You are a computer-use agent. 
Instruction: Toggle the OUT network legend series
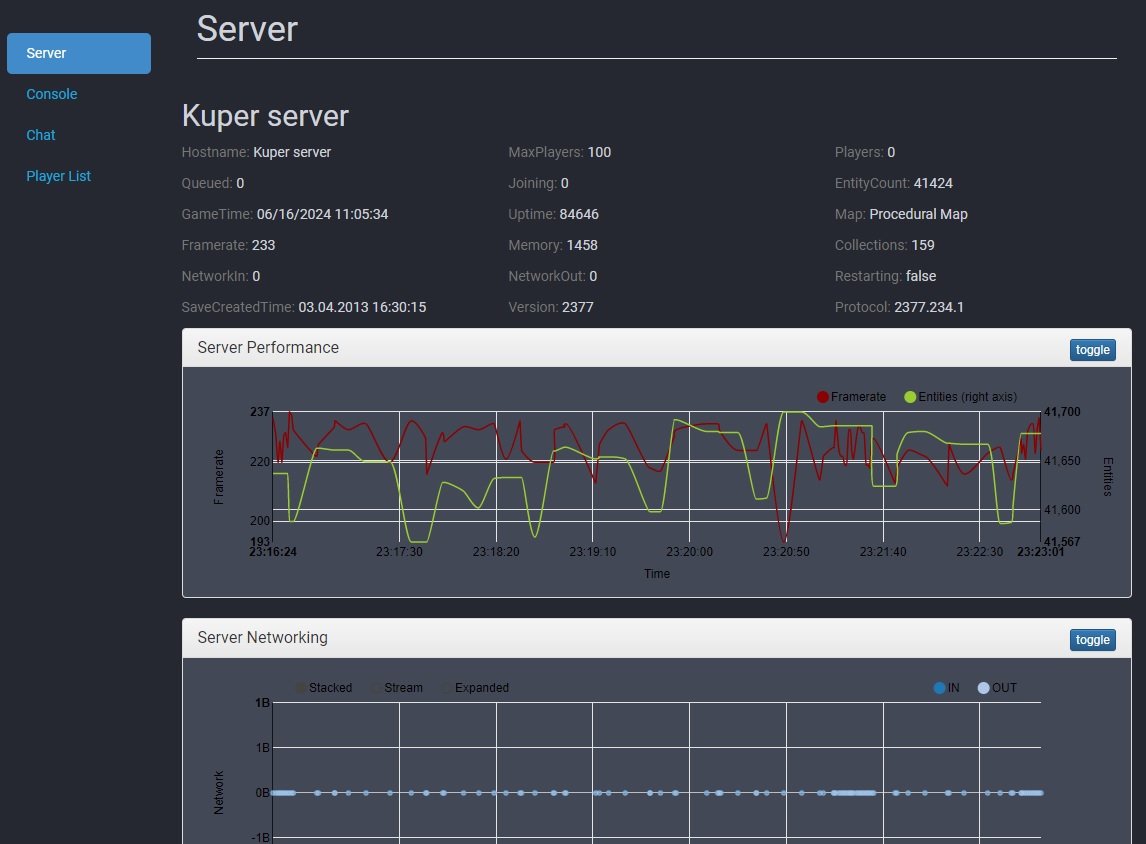(x=1003, y=688)
